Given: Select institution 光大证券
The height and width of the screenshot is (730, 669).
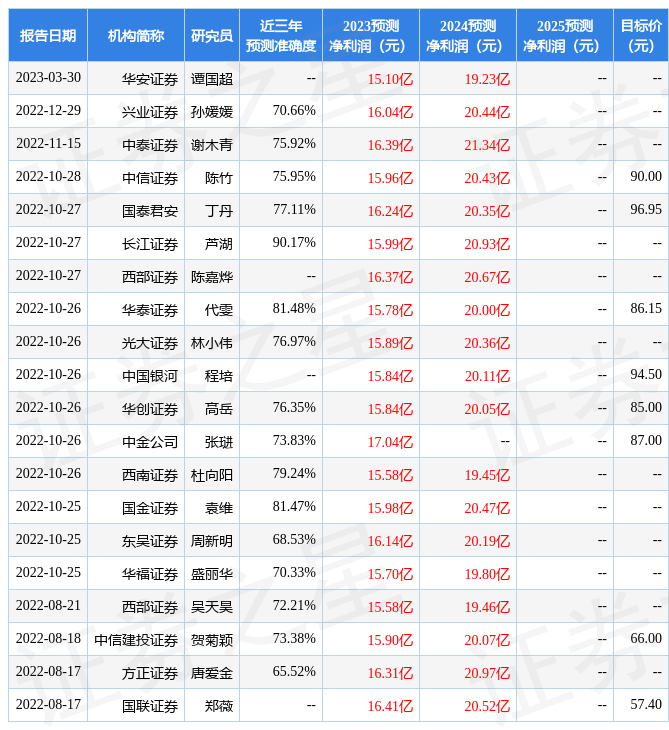Looking at the screenshot, I should point(150,344).
